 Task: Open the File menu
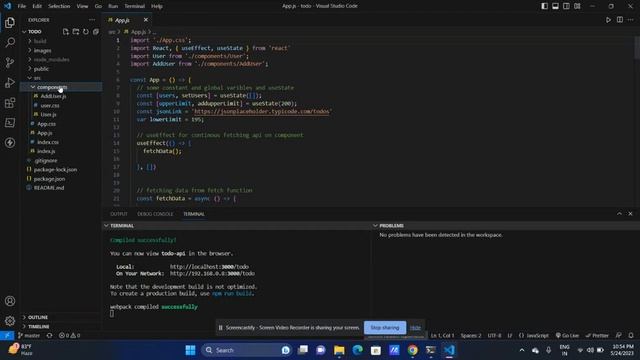click(x=22, y=6)
